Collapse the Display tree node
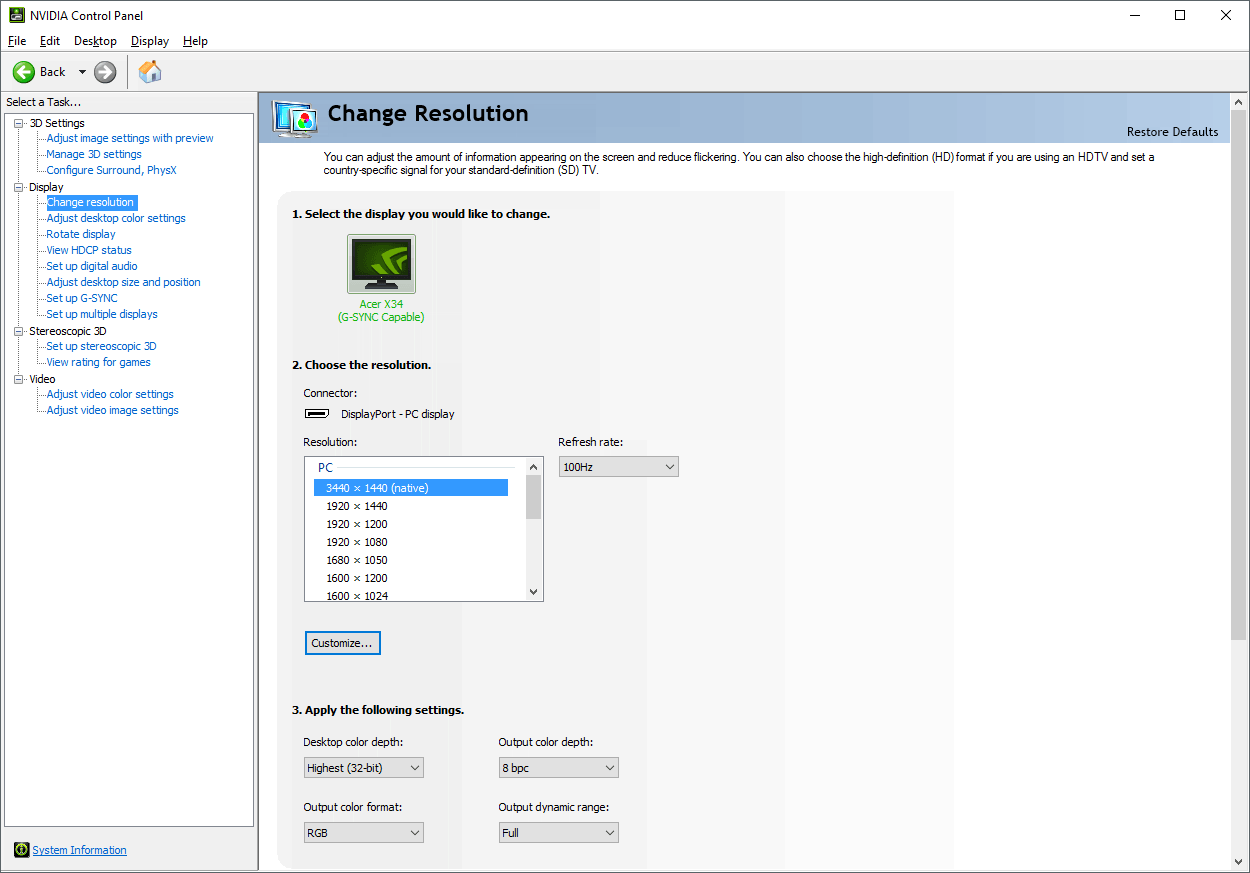The image size is (1250, 873). coord(18,187)
